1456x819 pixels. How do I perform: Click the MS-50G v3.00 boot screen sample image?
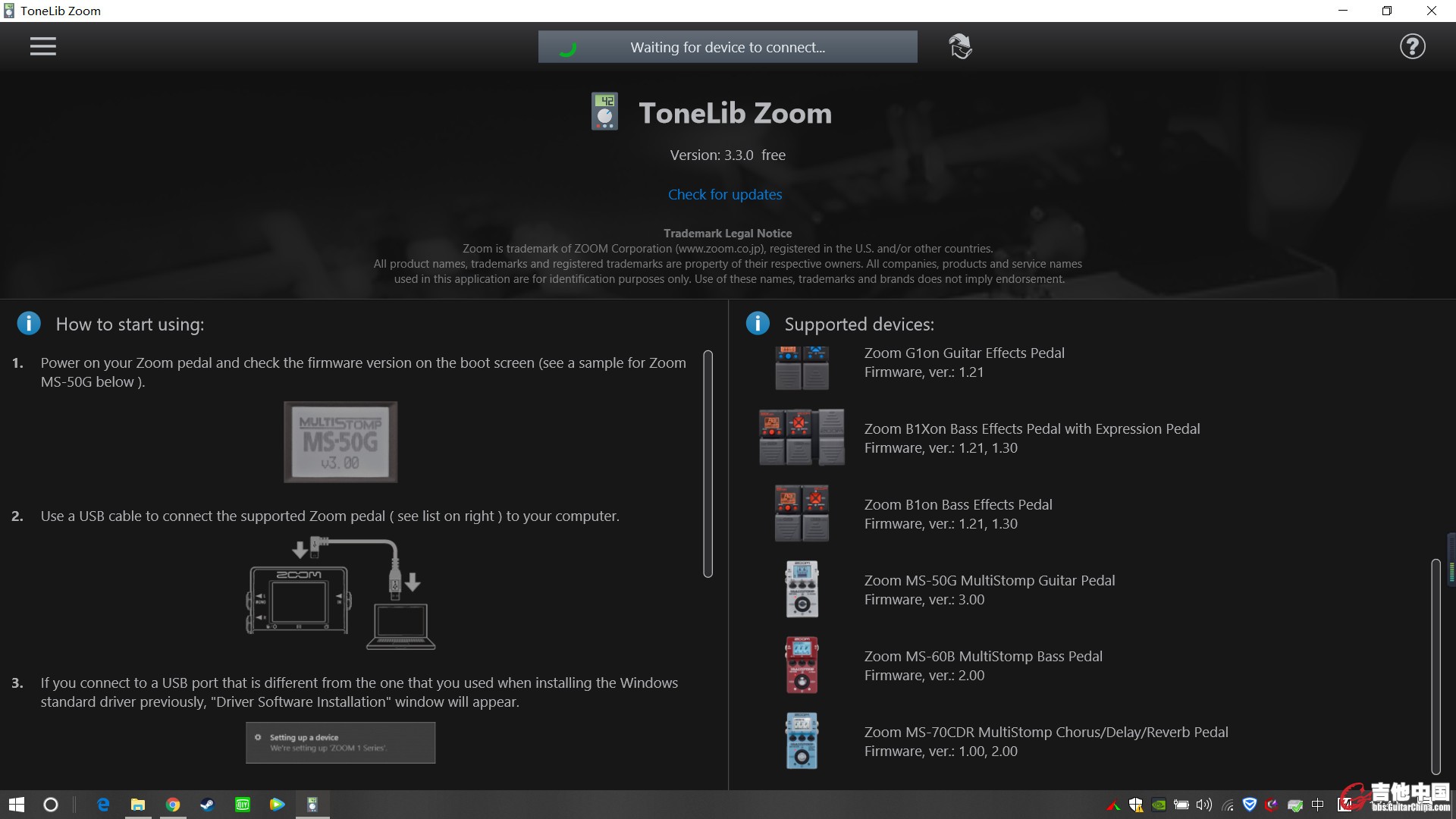(340, 442)
